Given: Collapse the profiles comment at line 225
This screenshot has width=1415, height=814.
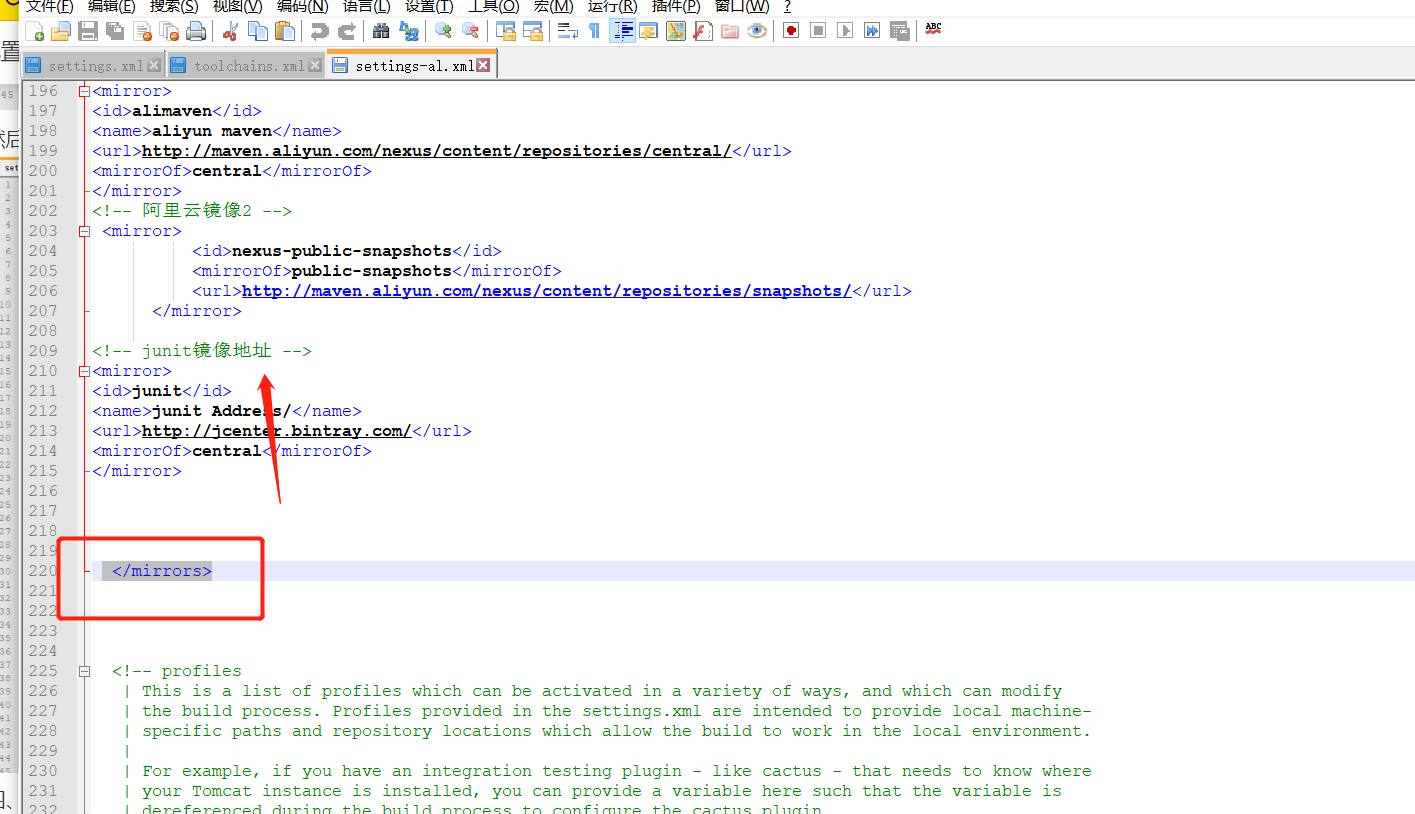Looking at the screenshot, I should [x=85, y=671].
